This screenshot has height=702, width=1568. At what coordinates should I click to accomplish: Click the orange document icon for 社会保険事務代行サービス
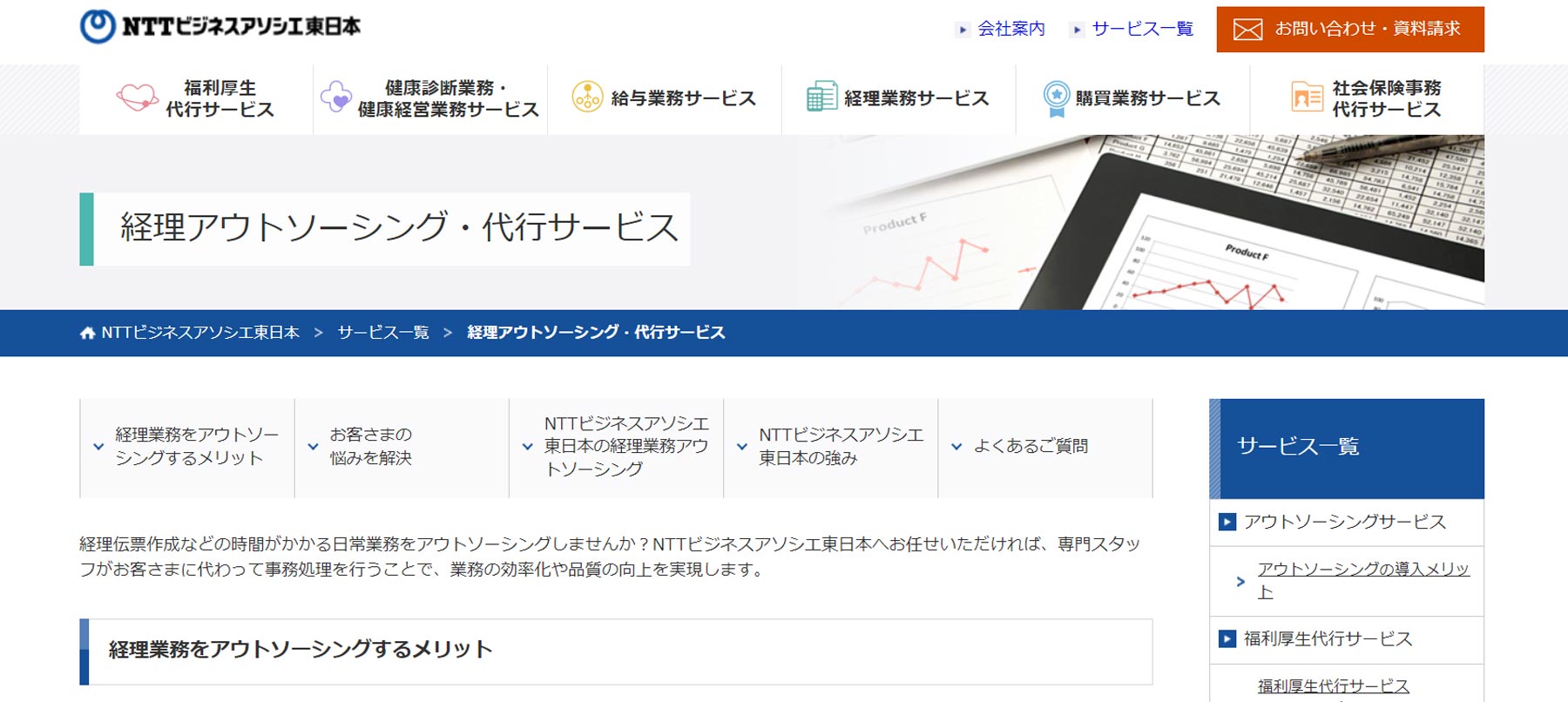(x=1307, y=97)
